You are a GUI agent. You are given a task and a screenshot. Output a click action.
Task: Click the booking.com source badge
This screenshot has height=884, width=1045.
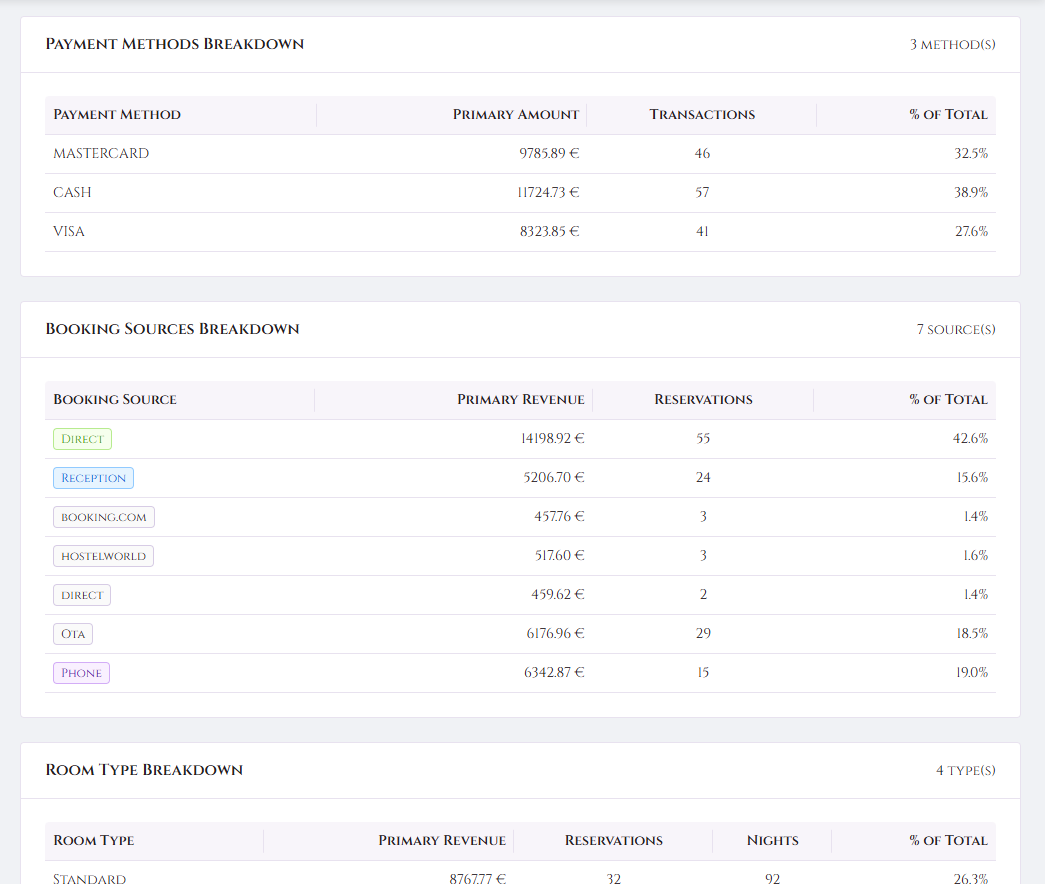(103, 517)
